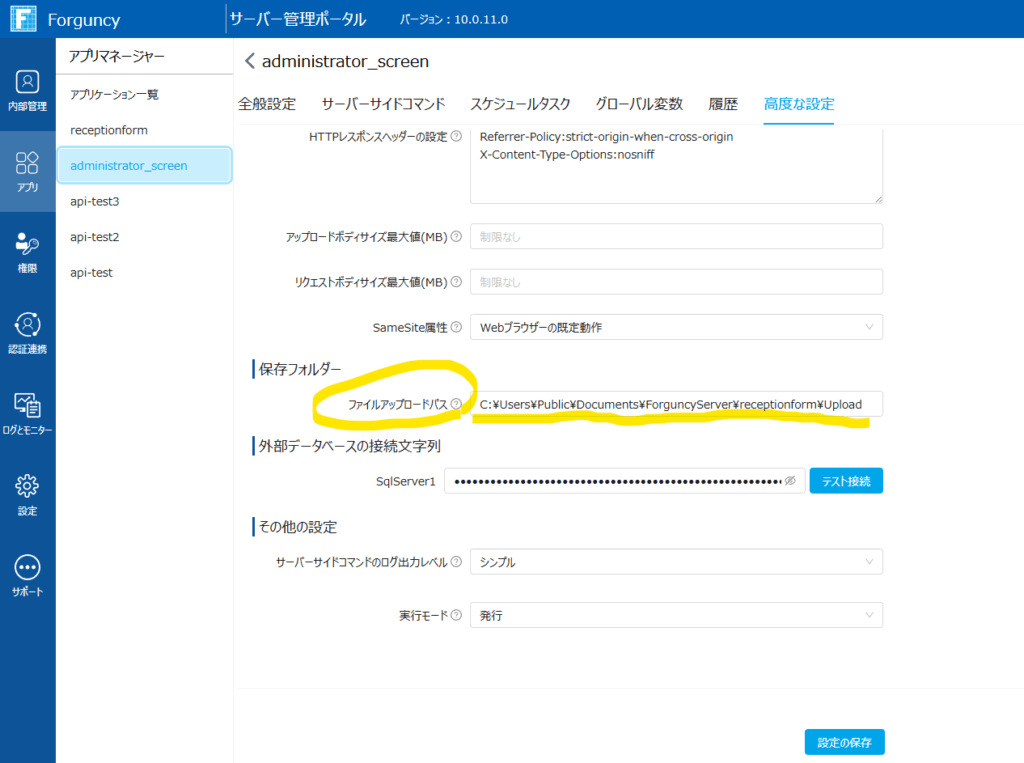
Task: Open the 内部管理 sidebar section
Action: tap(27, 89)
